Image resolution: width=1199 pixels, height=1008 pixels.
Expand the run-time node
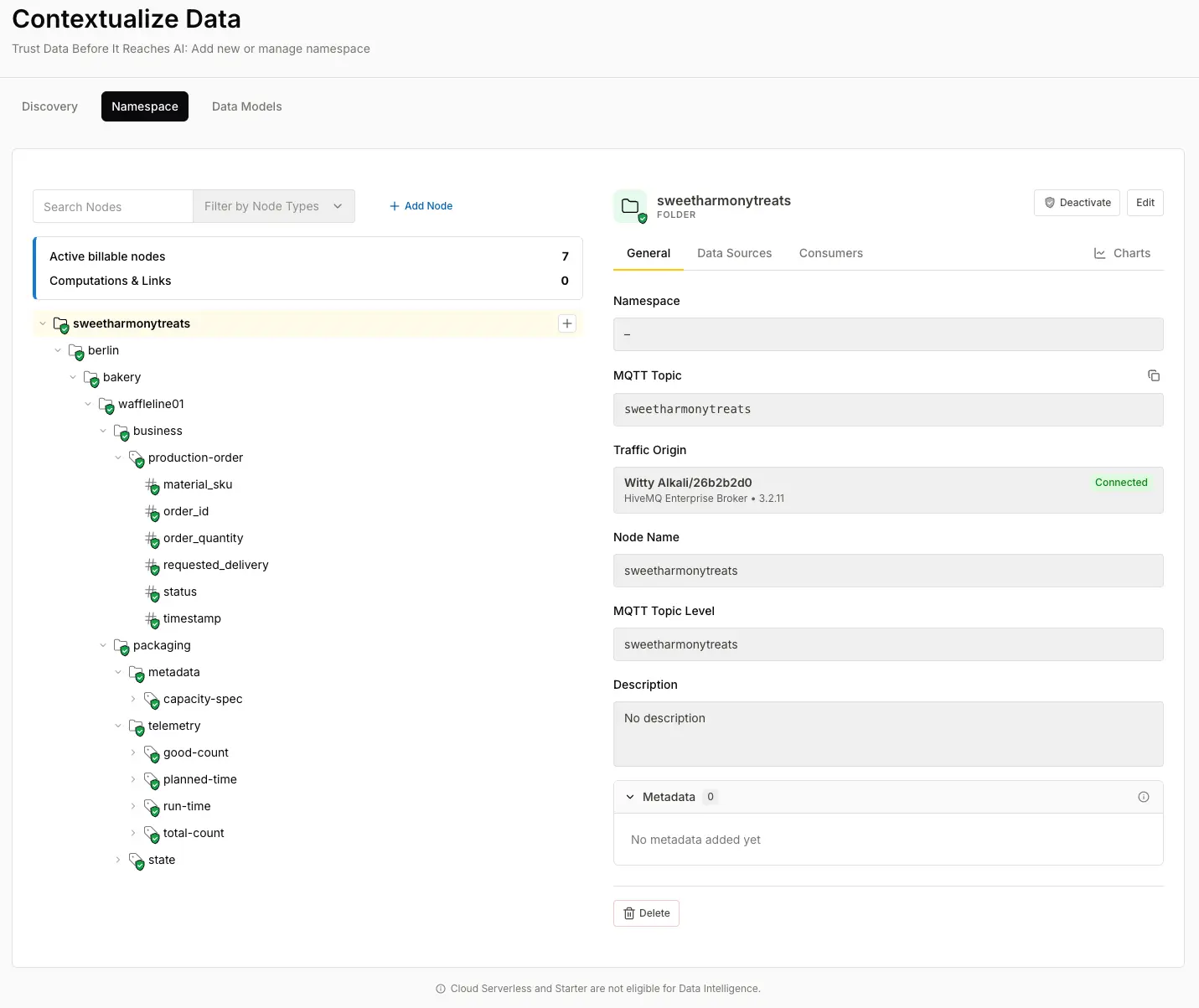click(x=133, y=806)
